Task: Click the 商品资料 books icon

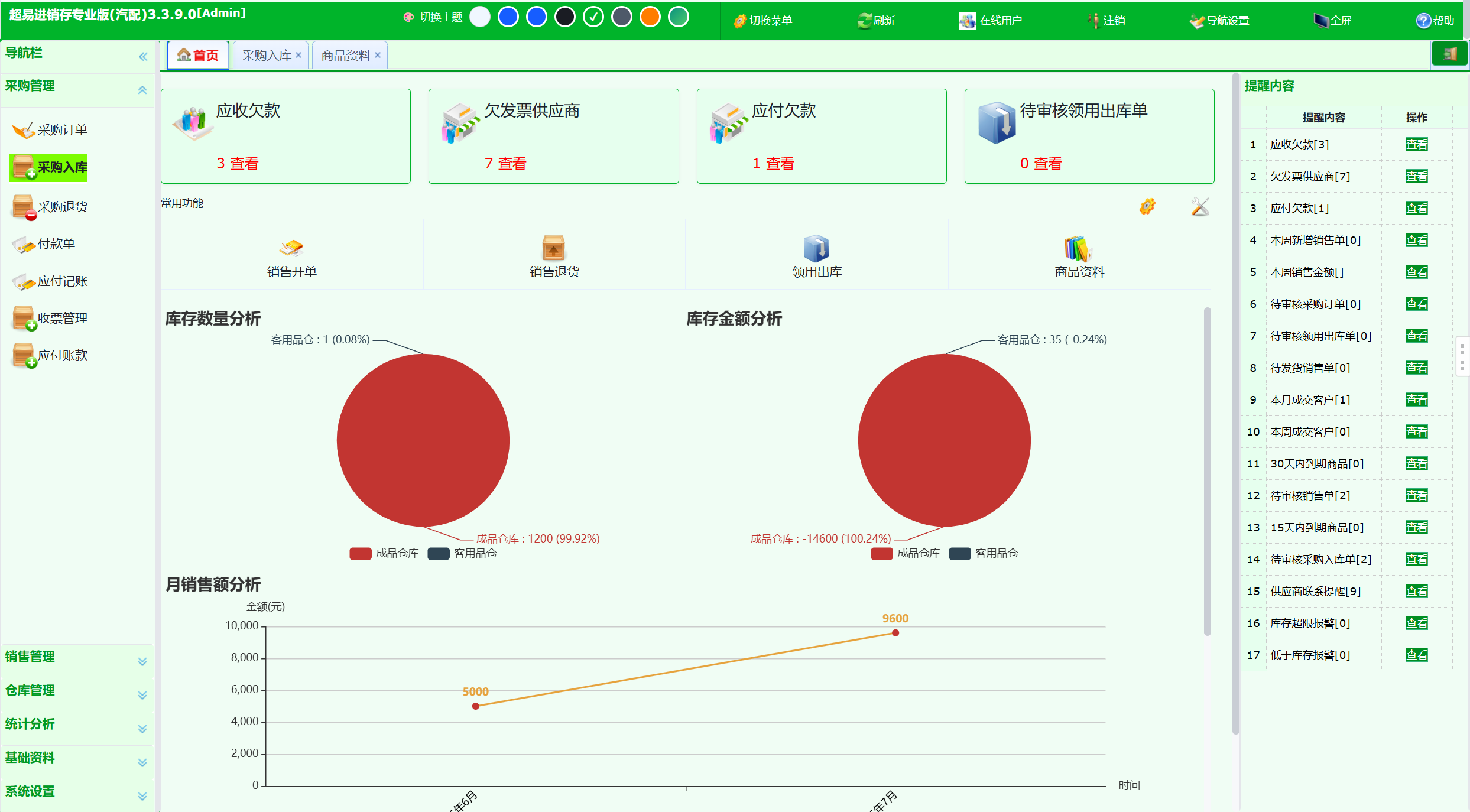Action: pos(1079,248)
